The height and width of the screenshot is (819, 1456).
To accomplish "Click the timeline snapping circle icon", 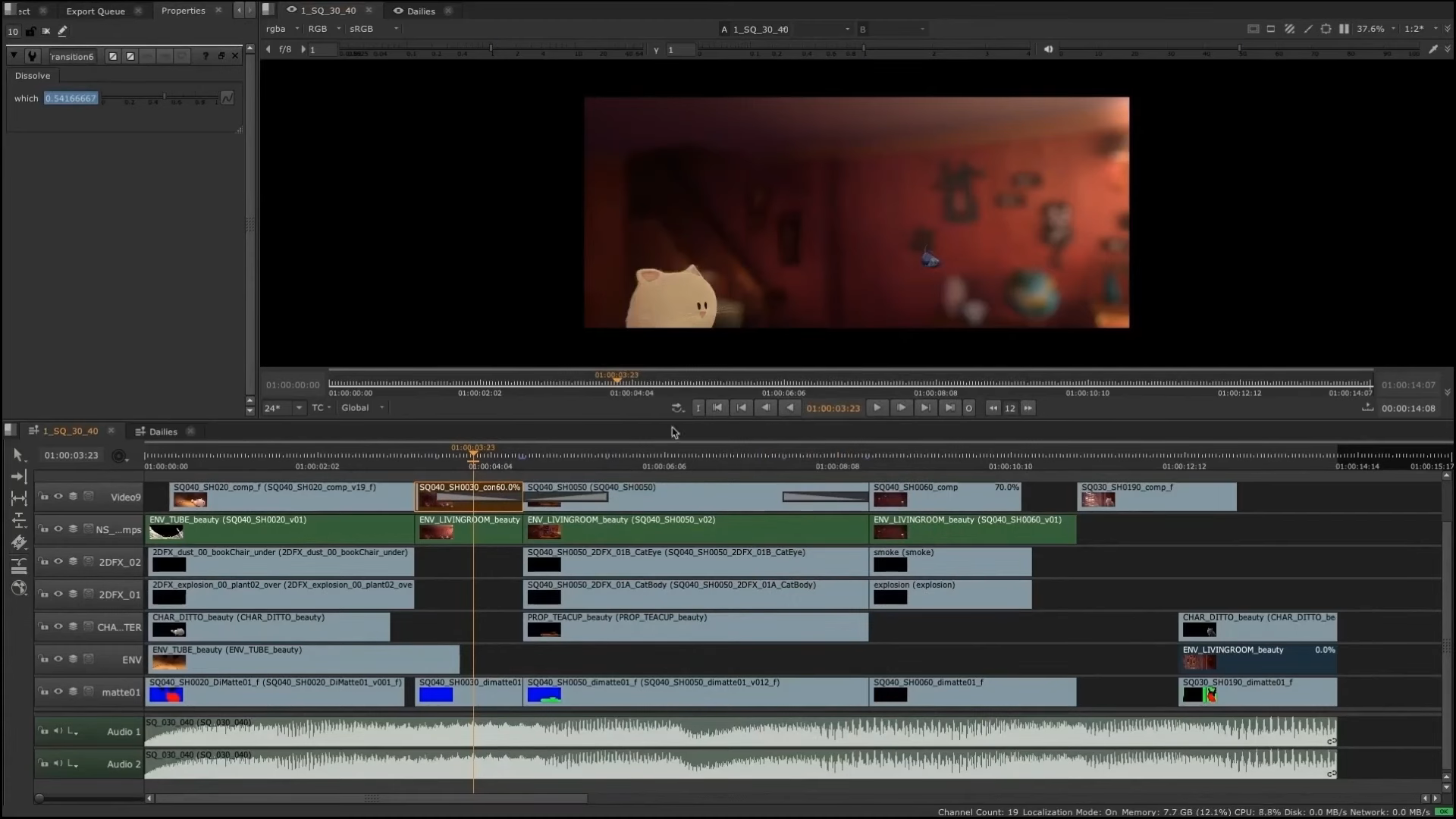I will pyautogui.click(x=118, y=456).
